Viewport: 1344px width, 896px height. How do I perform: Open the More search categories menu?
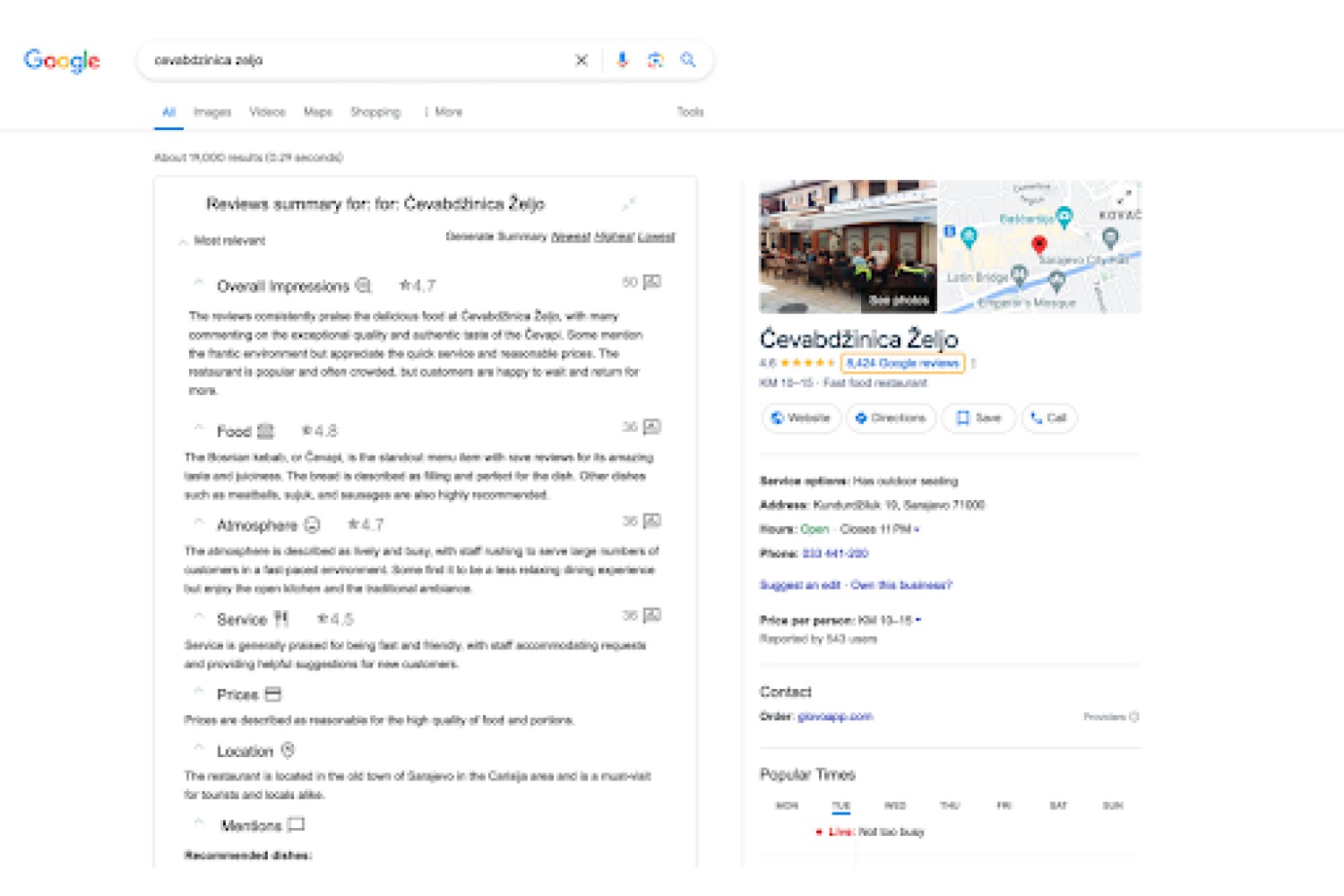(444, 112)
